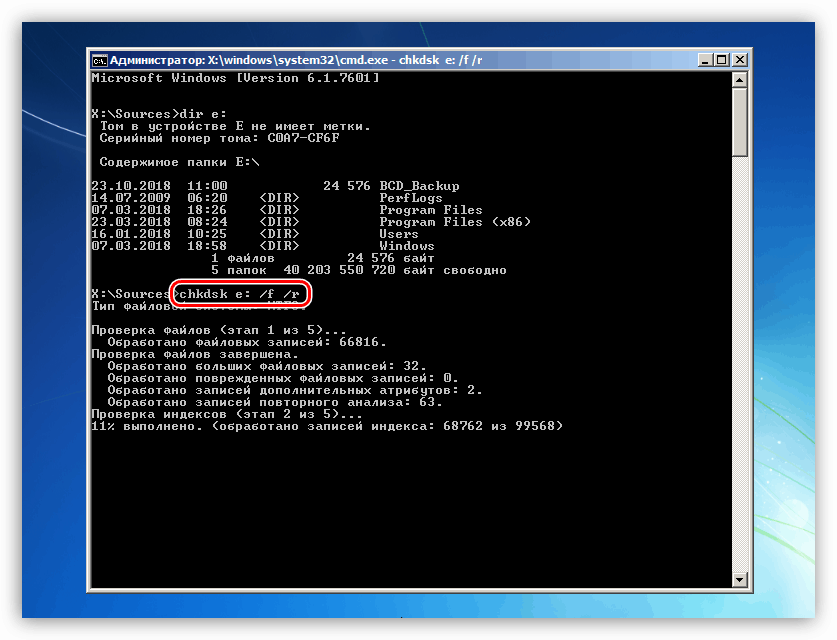Click the progress line '11% выполнено'

(x=327, y=426)
